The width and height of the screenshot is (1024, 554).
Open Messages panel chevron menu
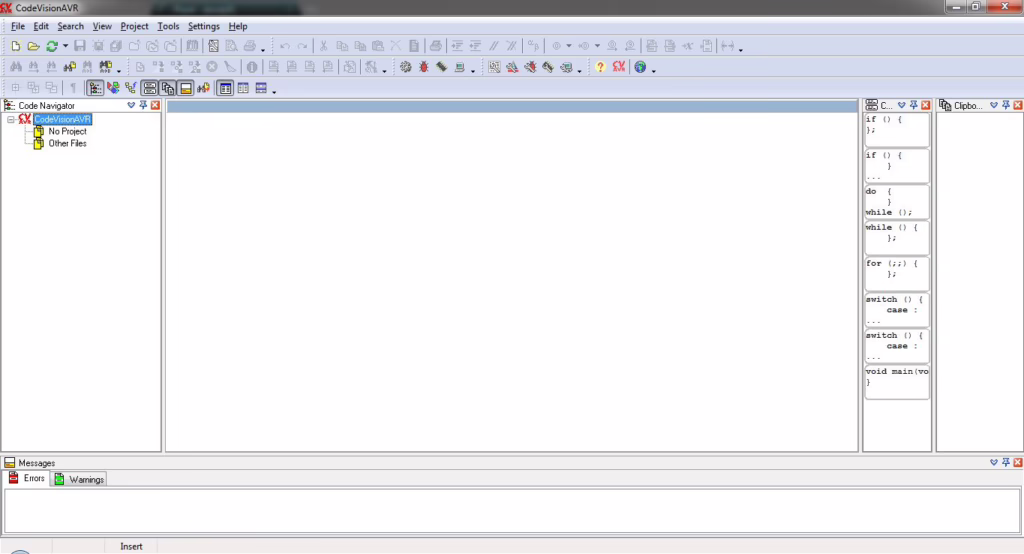coord(994,463)
